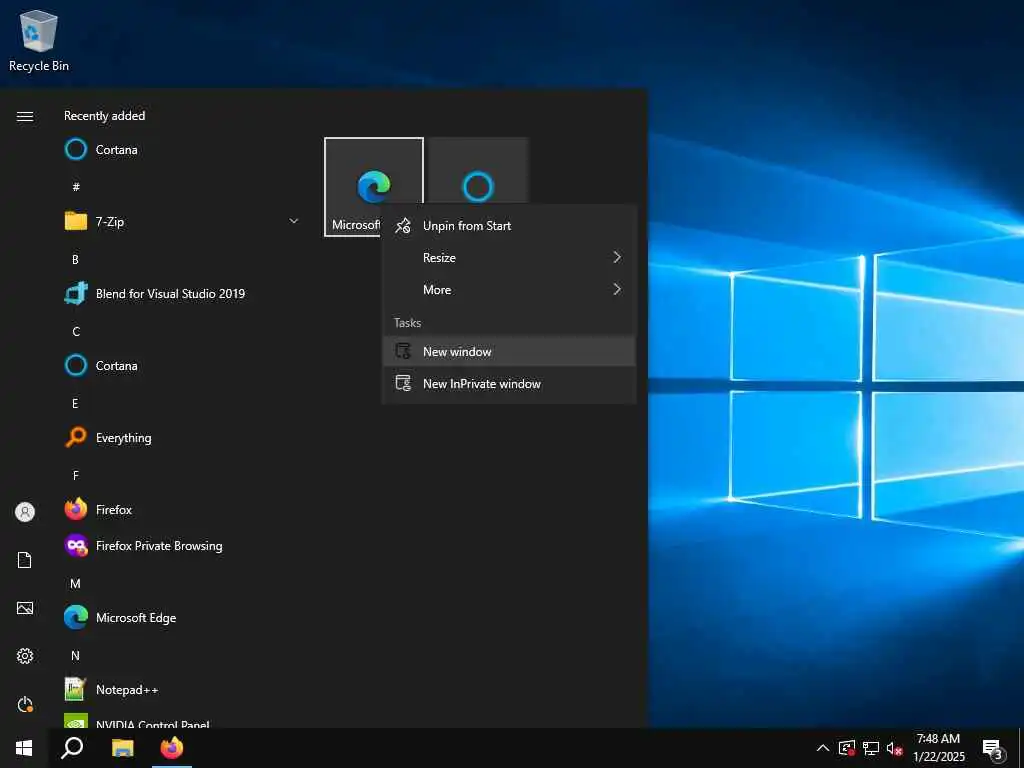1024x768 pixels.
Task: Open Settings gear in Start sidebar
Action: [x=25, y=656]
